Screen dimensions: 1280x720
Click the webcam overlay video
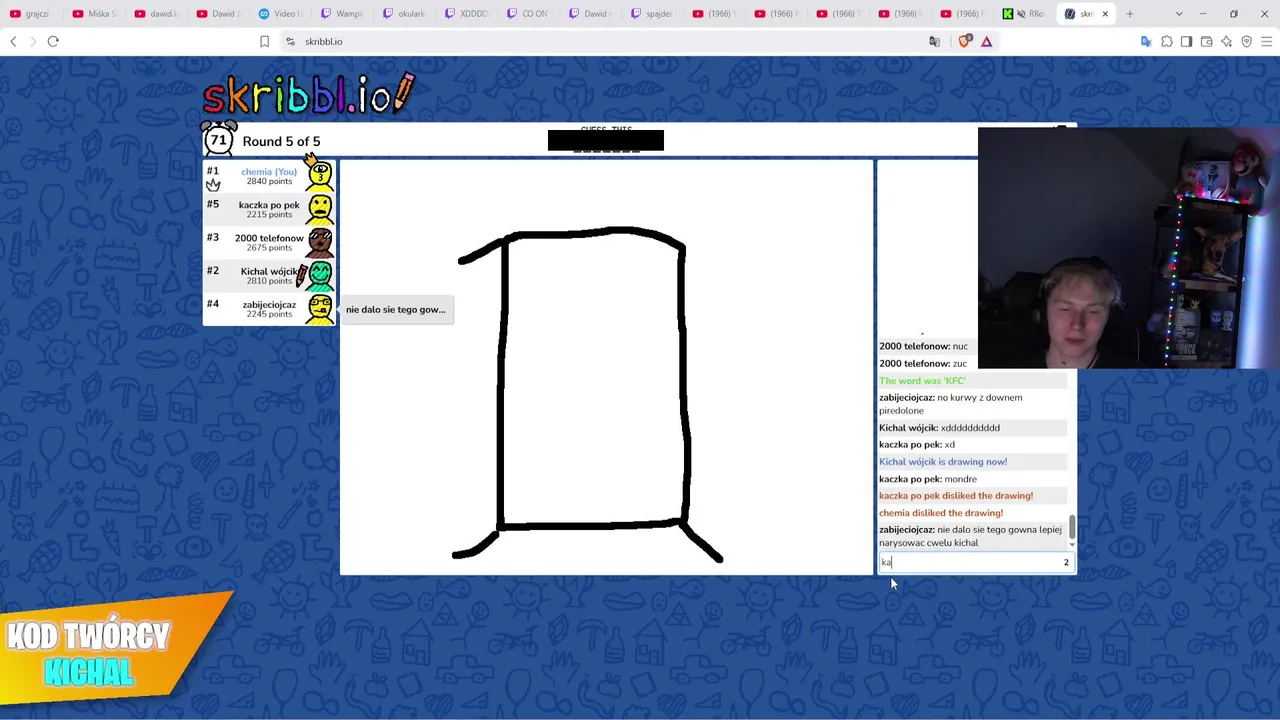click(x=1129, y=248)
